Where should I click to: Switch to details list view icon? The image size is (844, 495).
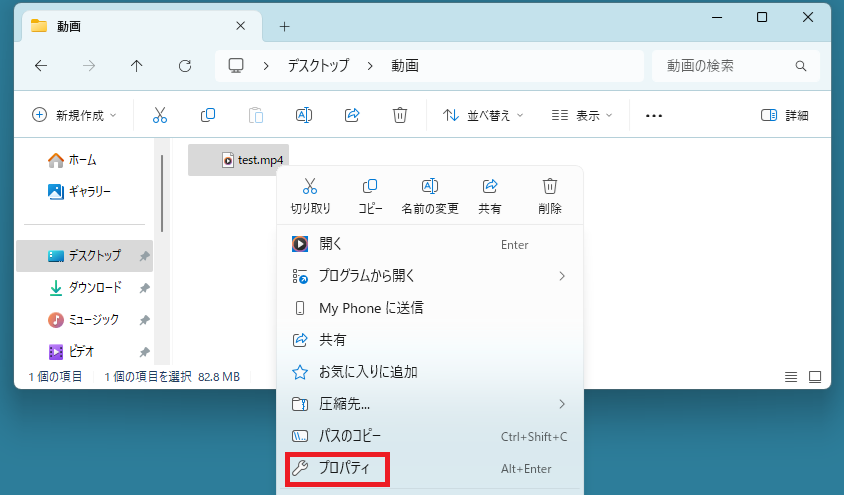[x=791, y=377]
